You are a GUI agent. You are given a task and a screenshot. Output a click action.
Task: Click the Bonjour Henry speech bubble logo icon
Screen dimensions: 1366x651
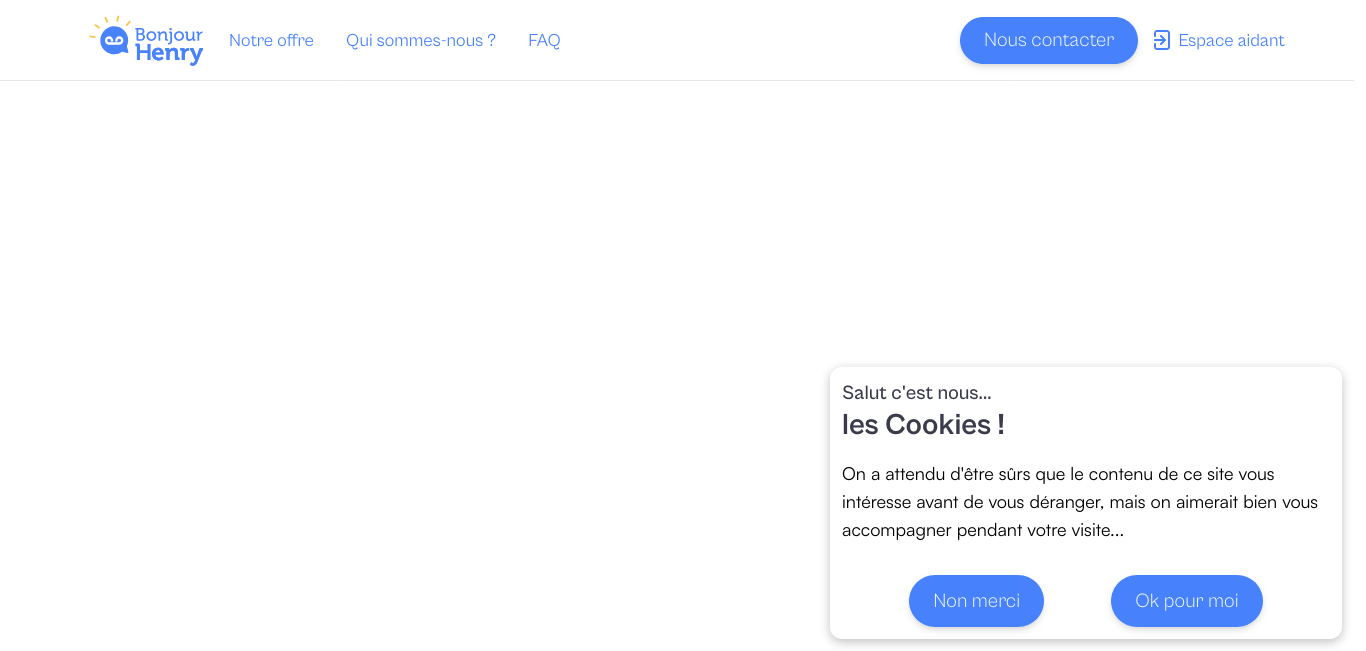(114, 41)
